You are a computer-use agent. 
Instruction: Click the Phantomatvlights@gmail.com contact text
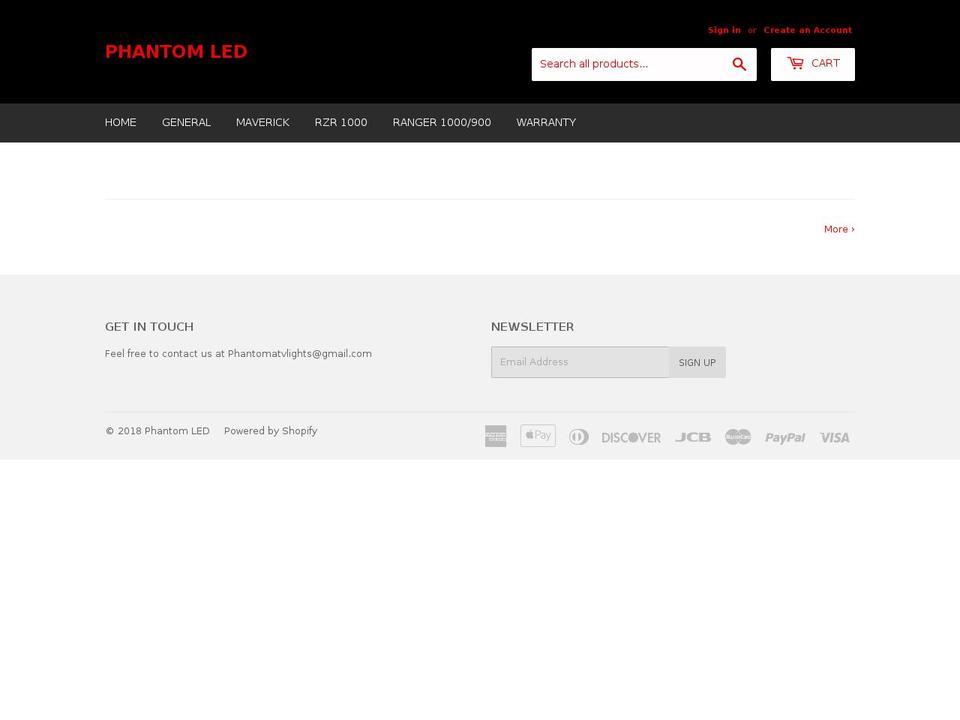(299, 354)
